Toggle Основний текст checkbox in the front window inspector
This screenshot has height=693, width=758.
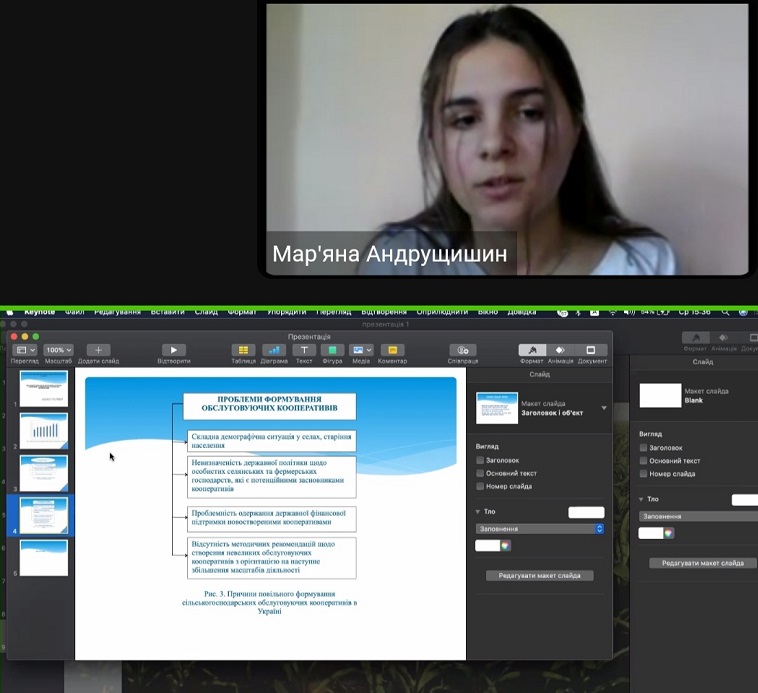pyautogui.click(x=480, y=473)
